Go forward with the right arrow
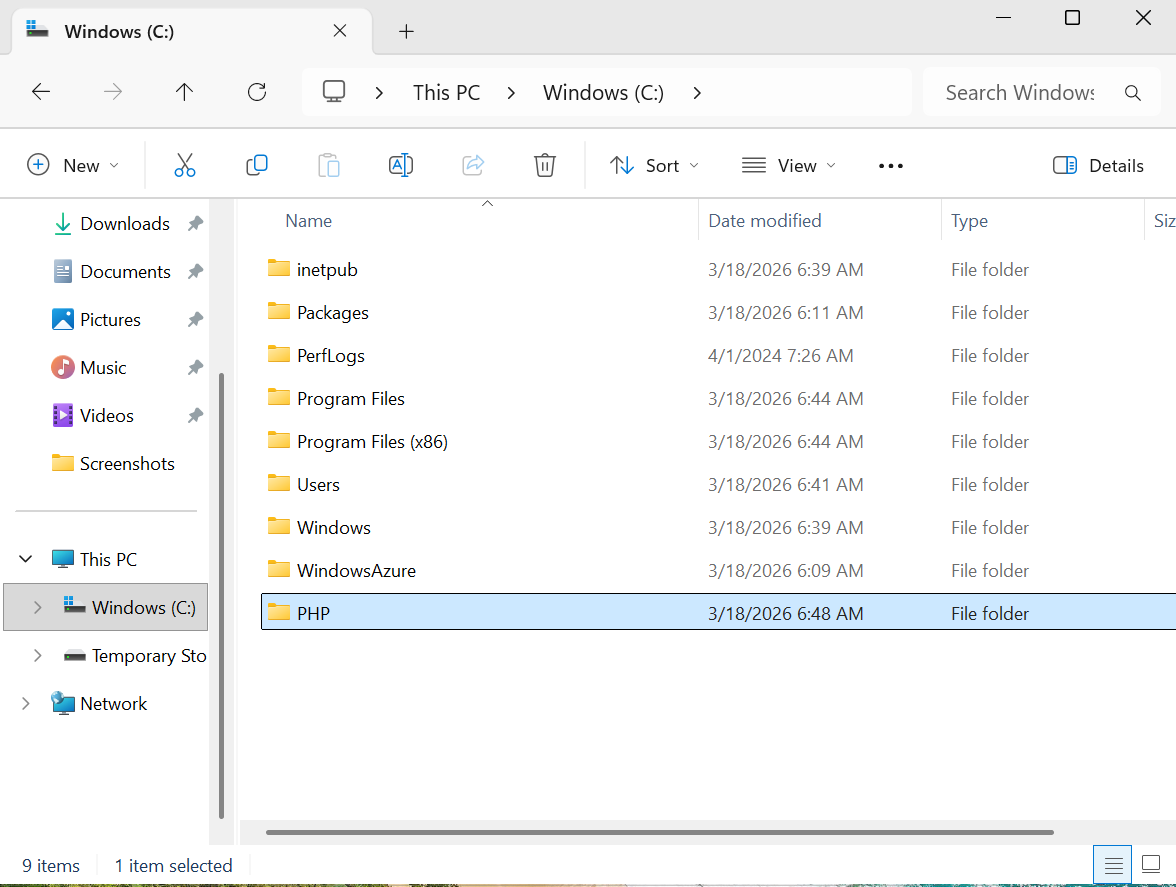Viewport: 1176px width, 887px height. [x=112, y=92]
